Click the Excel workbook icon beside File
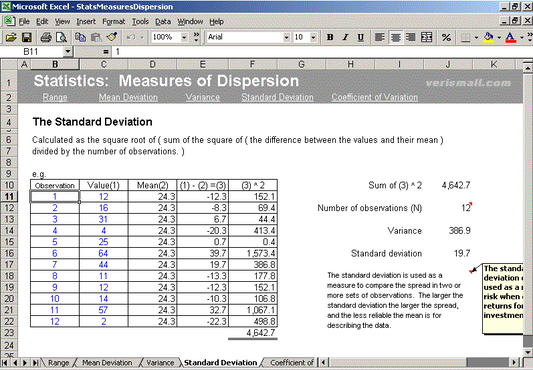533x370 pixels. pyautogui.click(x=9, y=21)
